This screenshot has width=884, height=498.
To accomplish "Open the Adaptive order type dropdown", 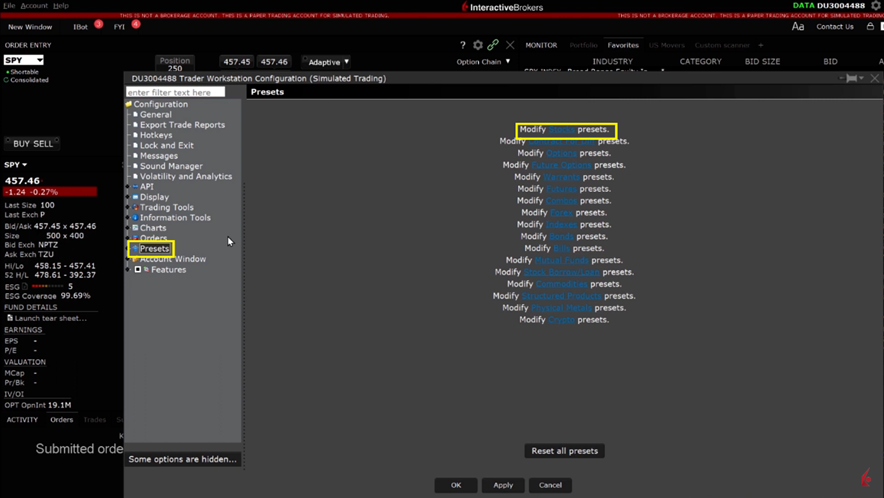I will coord(327,62).
